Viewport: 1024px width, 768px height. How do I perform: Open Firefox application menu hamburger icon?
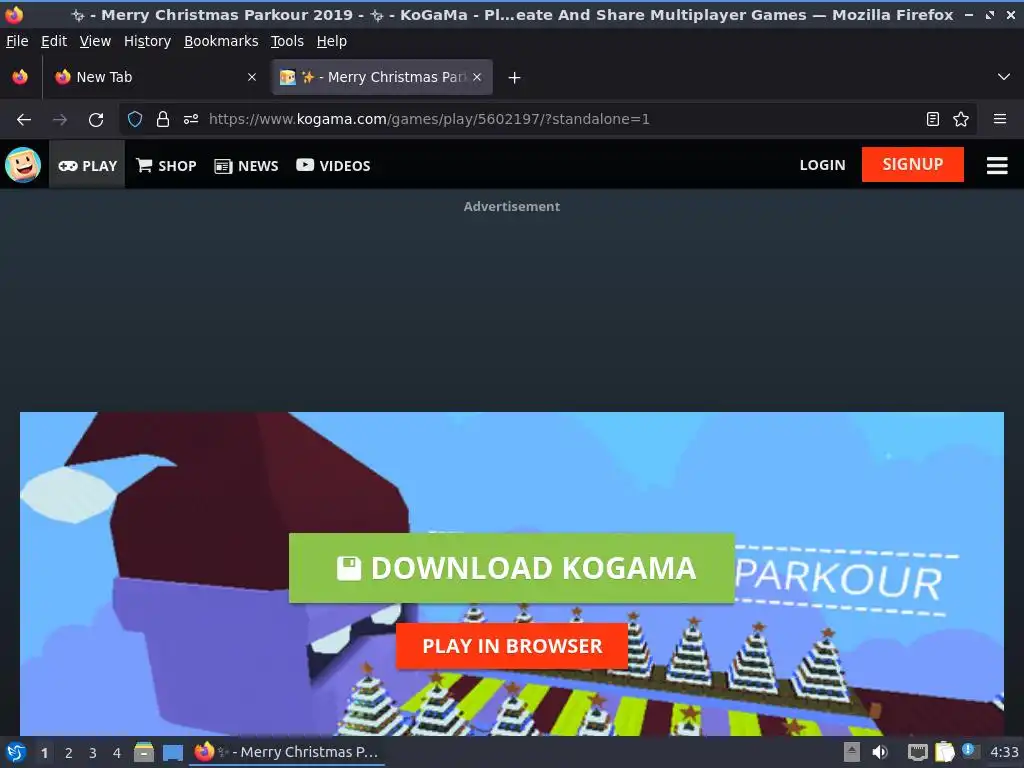[1000, 120]
